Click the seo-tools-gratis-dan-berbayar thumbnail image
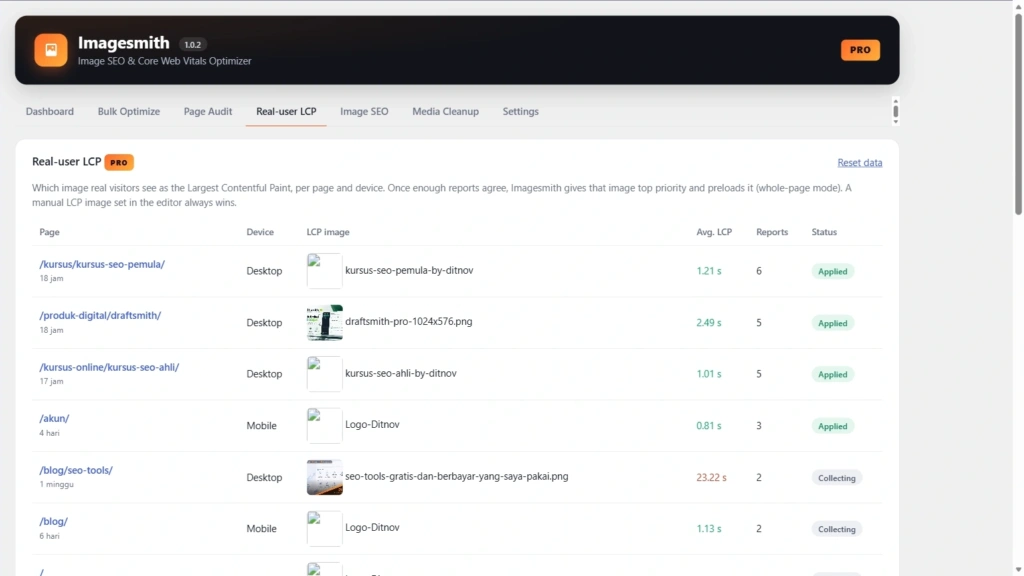Image resolution: width=1024 pixels, height=576 pixels. [325, 477]
